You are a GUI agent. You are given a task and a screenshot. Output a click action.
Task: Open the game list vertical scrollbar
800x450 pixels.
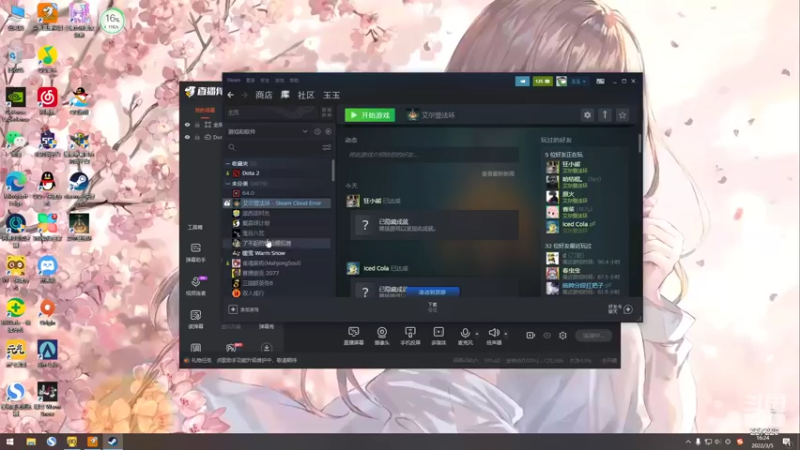click(333, 170)
